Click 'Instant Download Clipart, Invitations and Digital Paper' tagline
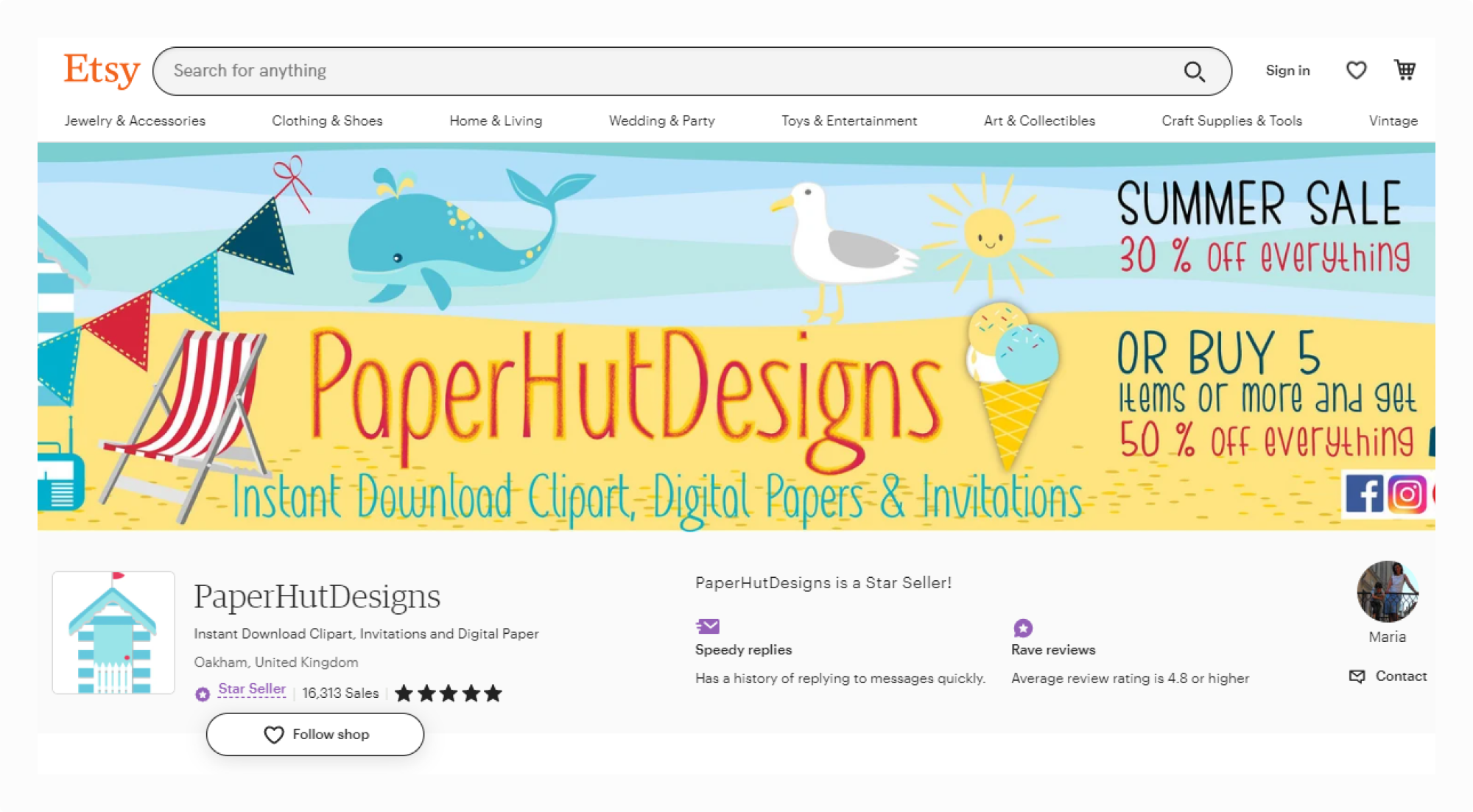1473x812 pixels. tap(366, 634)
